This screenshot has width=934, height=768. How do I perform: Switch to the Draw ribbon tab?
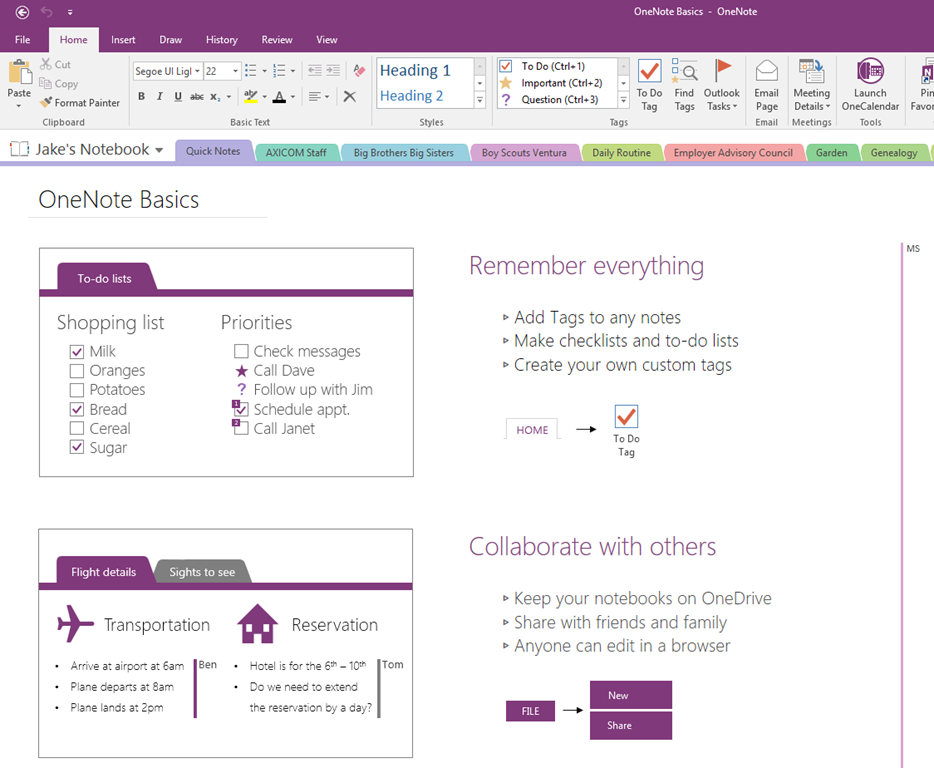(170, 39)
